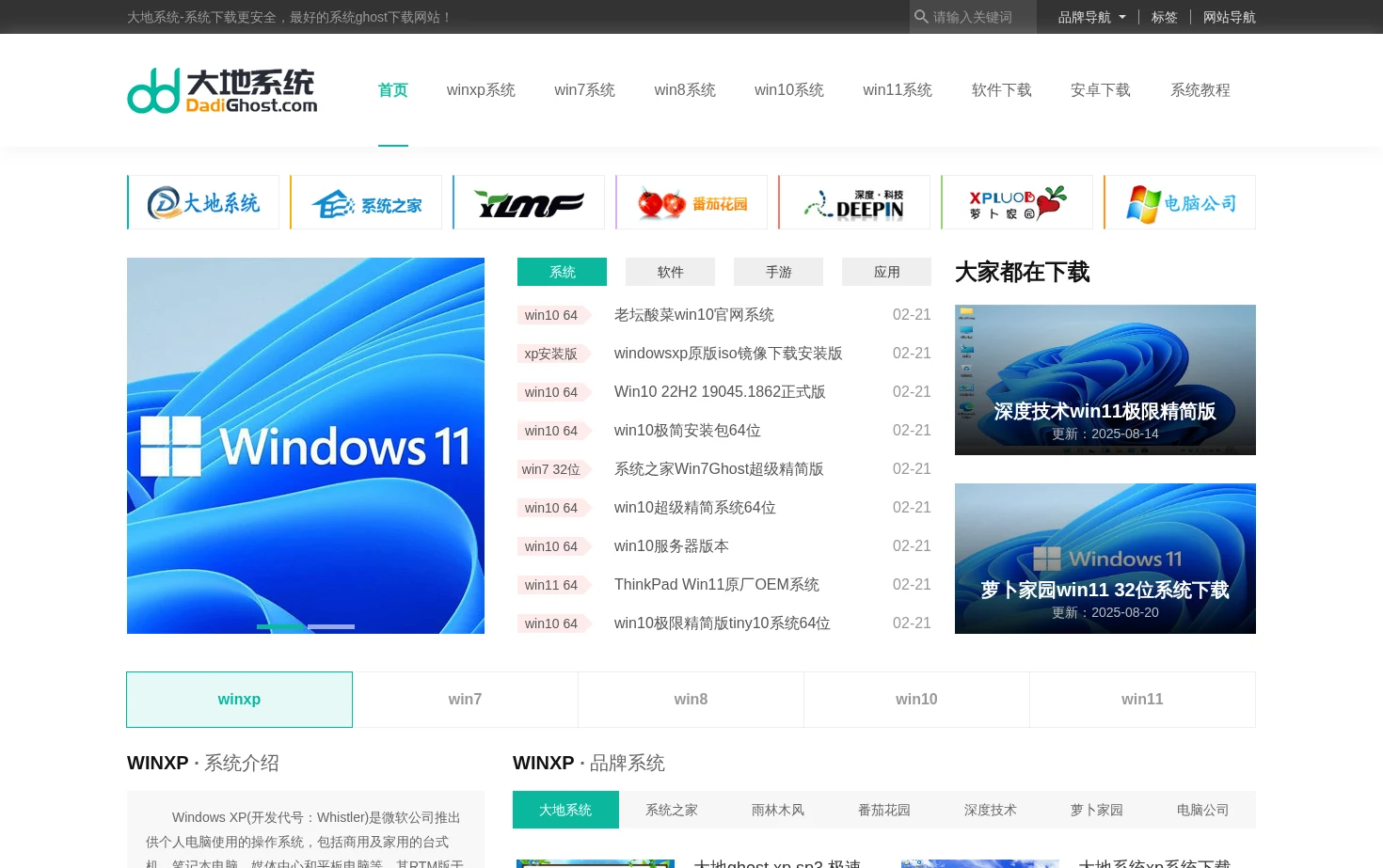This screenshot has height=868, width=1383.
Task: Click the 大家都在下载 heading
Action: (1022, 272)
